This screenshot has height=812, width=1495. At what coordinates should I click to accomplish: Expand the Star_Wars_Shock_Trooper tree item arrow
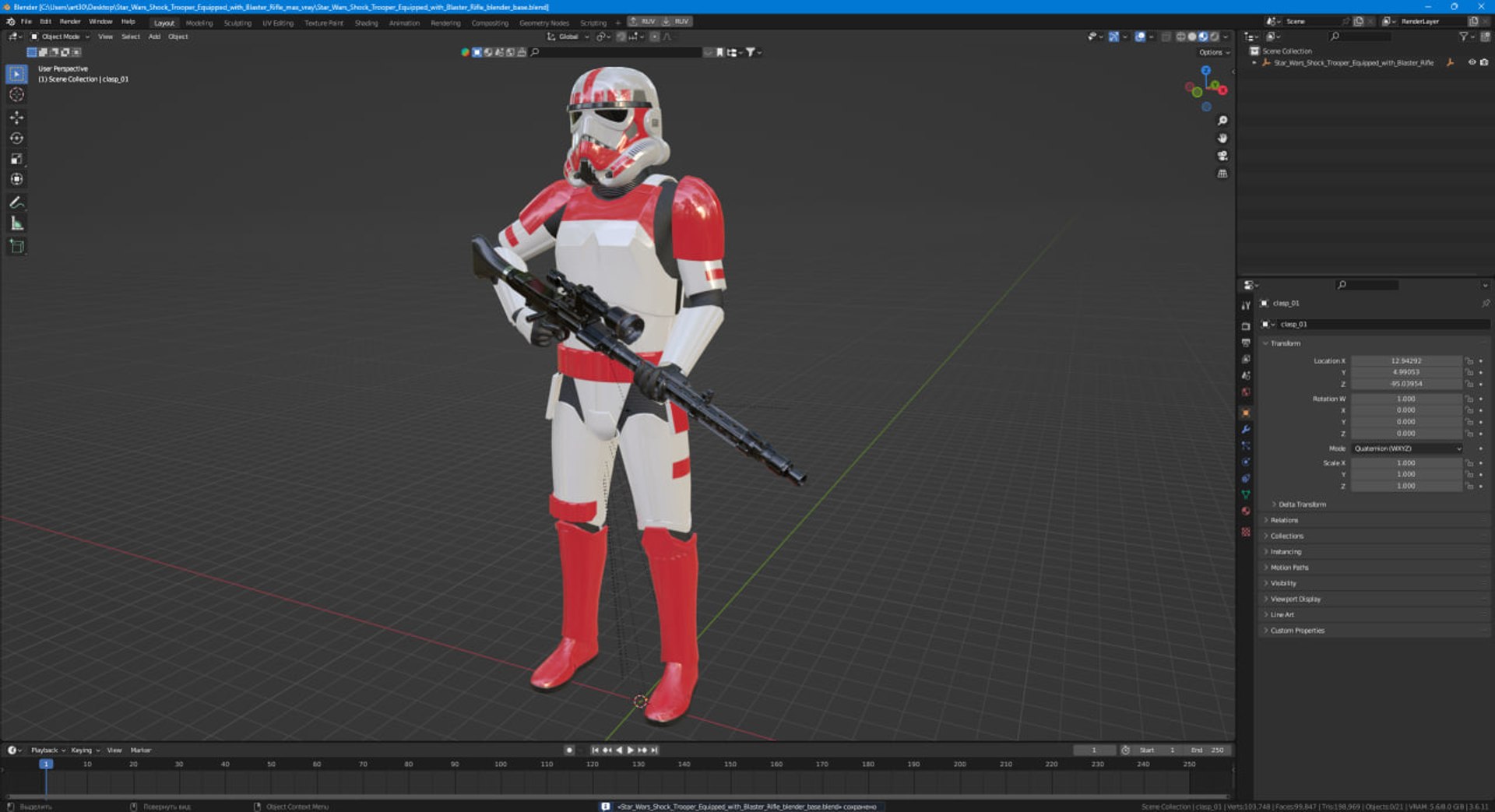[x=1254, y=63]
